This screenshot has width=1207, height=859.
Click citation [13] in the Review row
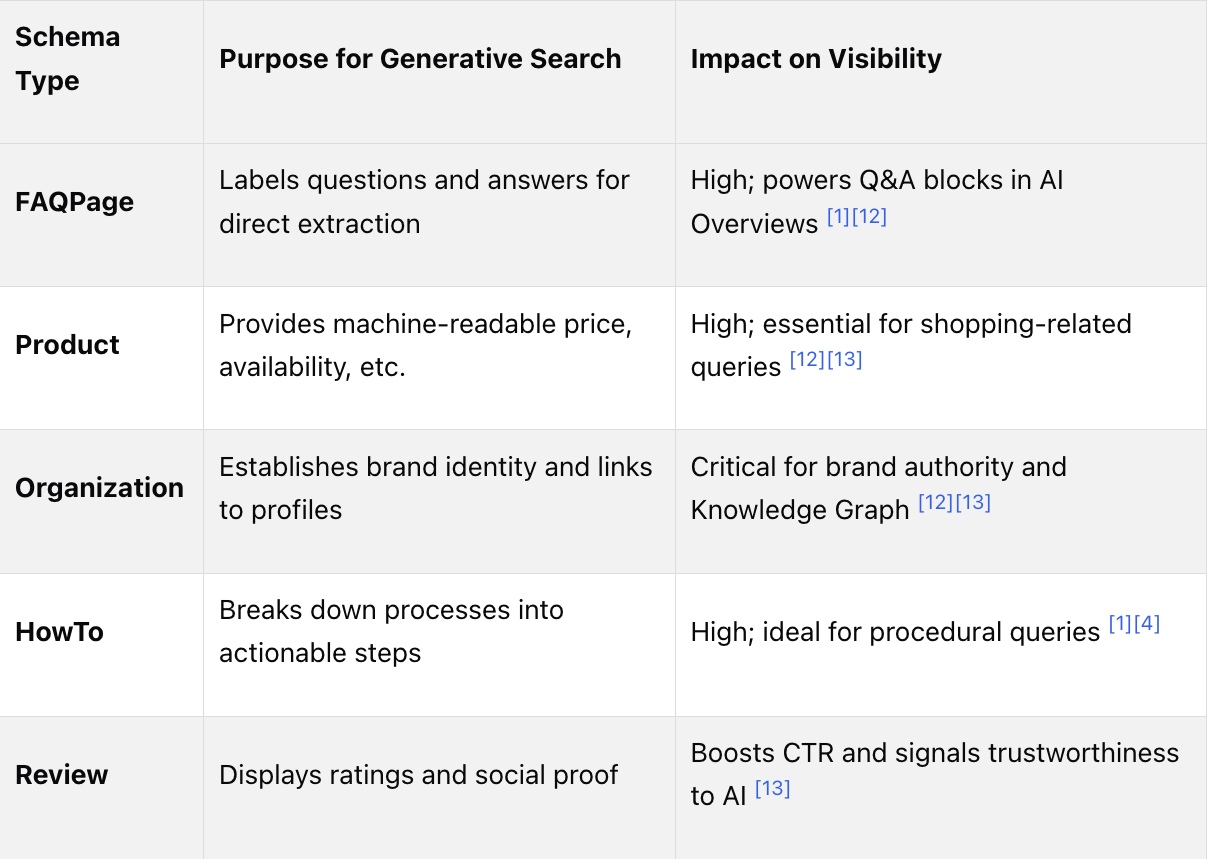[x=772, y=788]
